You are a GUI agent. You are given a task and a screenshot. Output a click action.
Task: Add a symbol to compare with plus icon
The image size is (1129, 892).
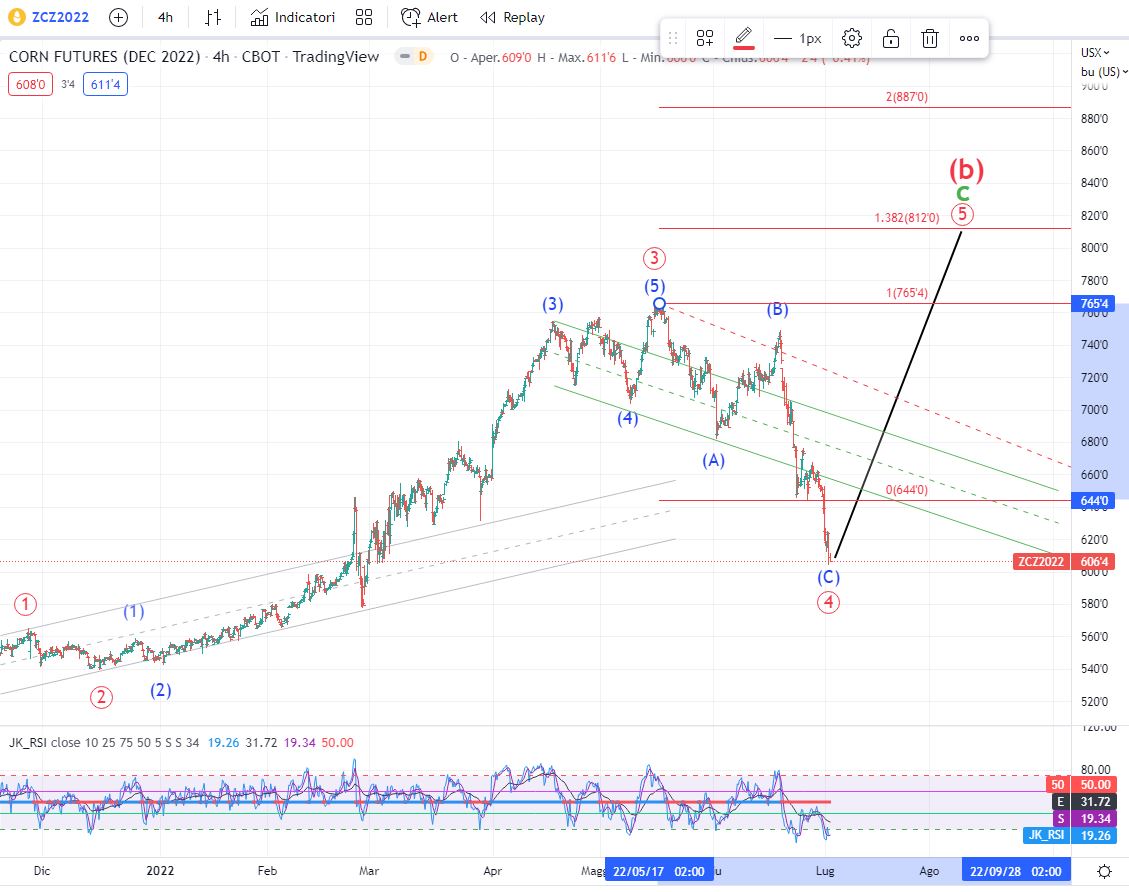point(118,17)
